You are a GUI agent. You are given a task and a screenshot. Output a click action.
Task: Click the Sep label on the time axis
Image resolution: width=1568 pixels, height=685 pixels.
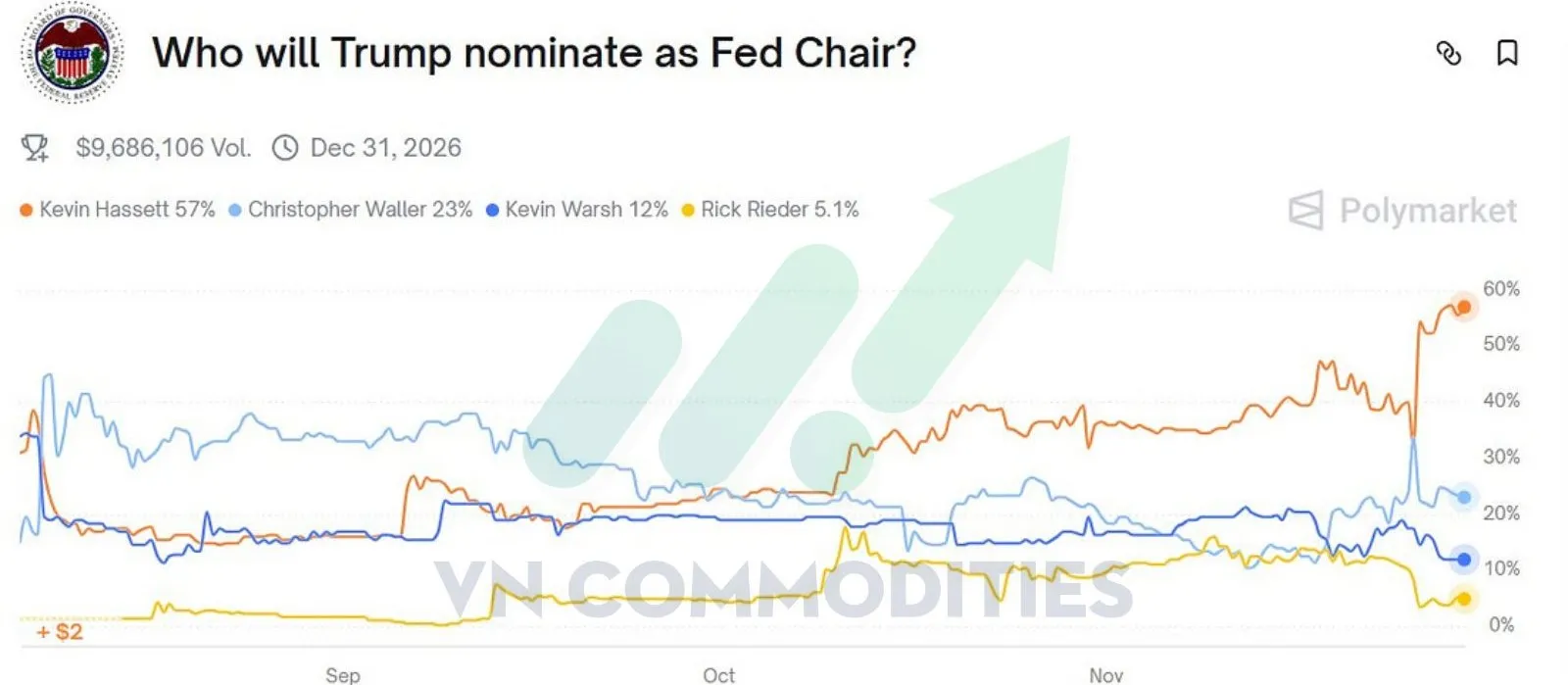(x=342, y=675)
